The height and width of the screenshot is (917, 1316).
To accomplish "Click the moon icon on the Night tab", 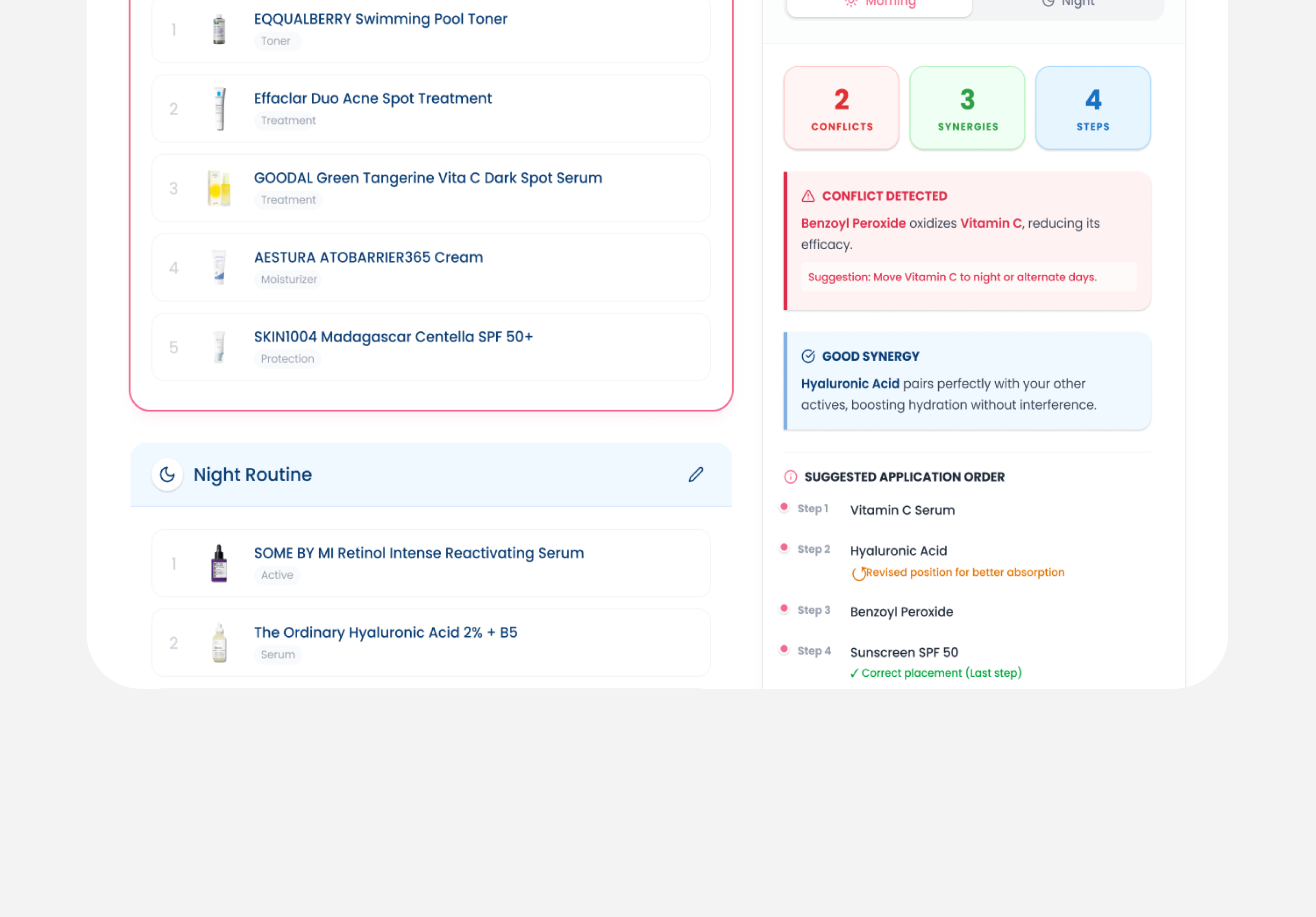I will (x=1048, y=3).
